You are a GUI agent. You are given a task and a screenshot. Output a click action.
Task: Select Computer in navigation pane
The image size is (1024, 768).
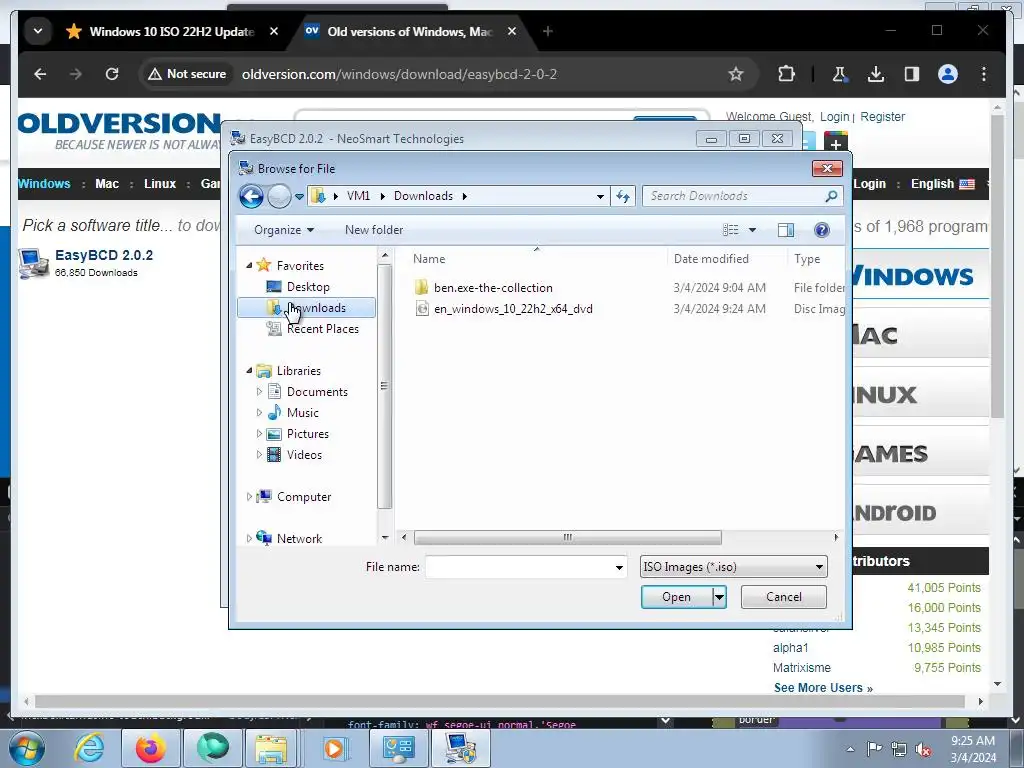pos(304,497)
